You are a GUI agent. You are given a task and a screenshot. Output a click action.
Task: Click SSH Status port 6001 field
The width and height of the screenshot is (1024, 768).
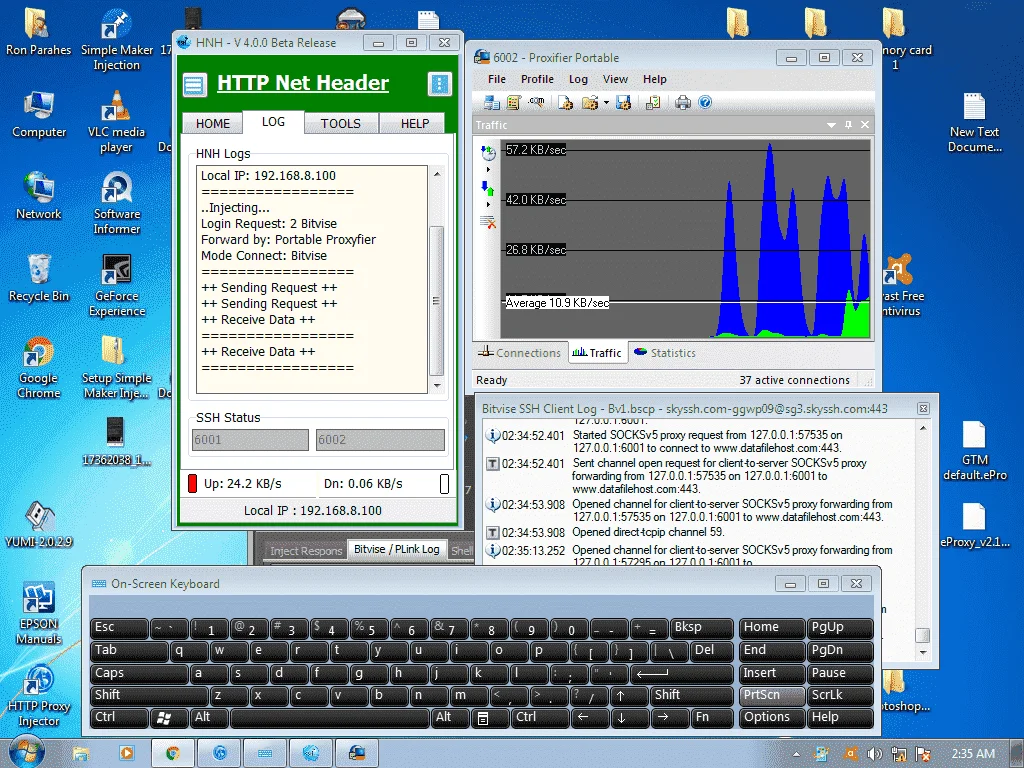pyautogui.click(x=250, y=440)
